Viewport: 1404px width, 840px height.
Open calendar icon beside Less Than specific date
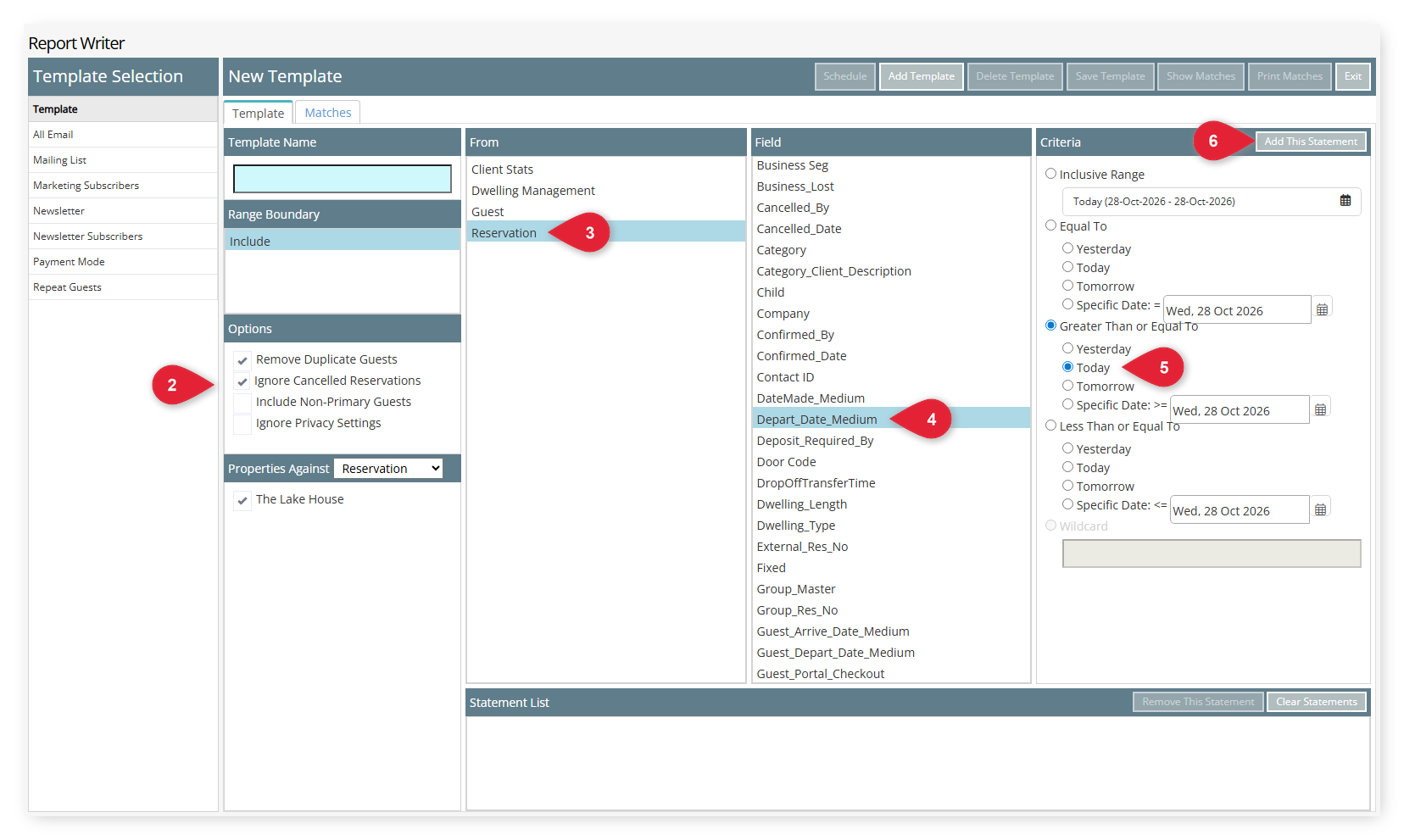(1320, 509)
